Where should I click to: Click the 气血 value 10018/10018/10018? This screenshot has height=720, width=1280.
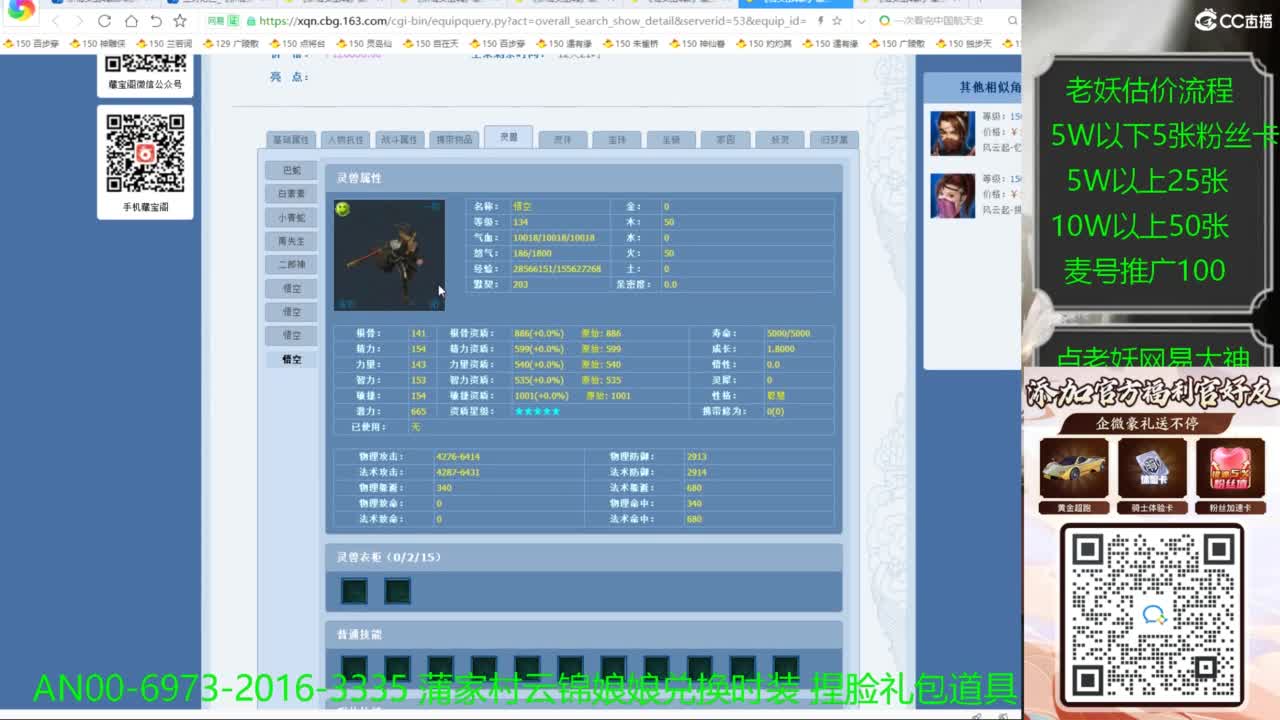(x=553, y=238)
